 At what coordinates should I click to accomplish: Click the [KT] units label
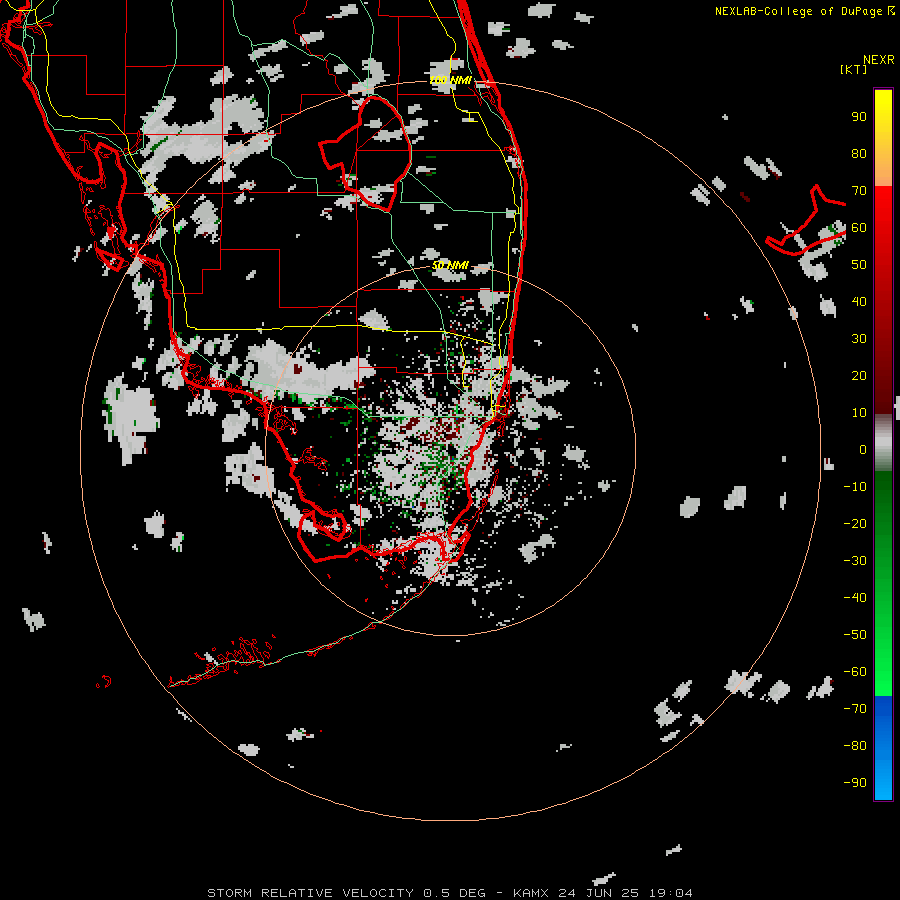coord(854,69)
